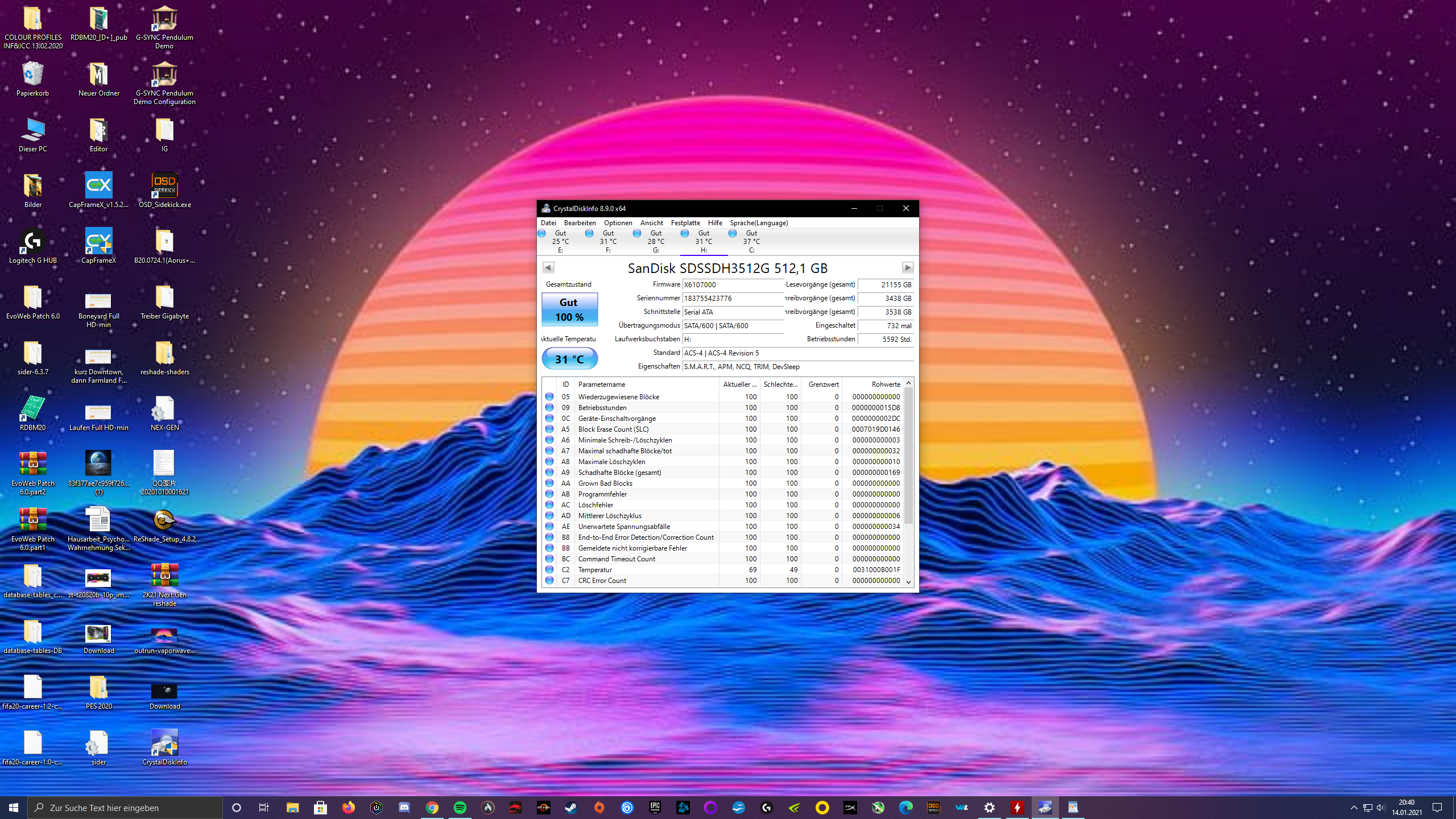Open Spotify from the taskbar
The height and width of the screenshot is (819, 1456).
[460, 808]
